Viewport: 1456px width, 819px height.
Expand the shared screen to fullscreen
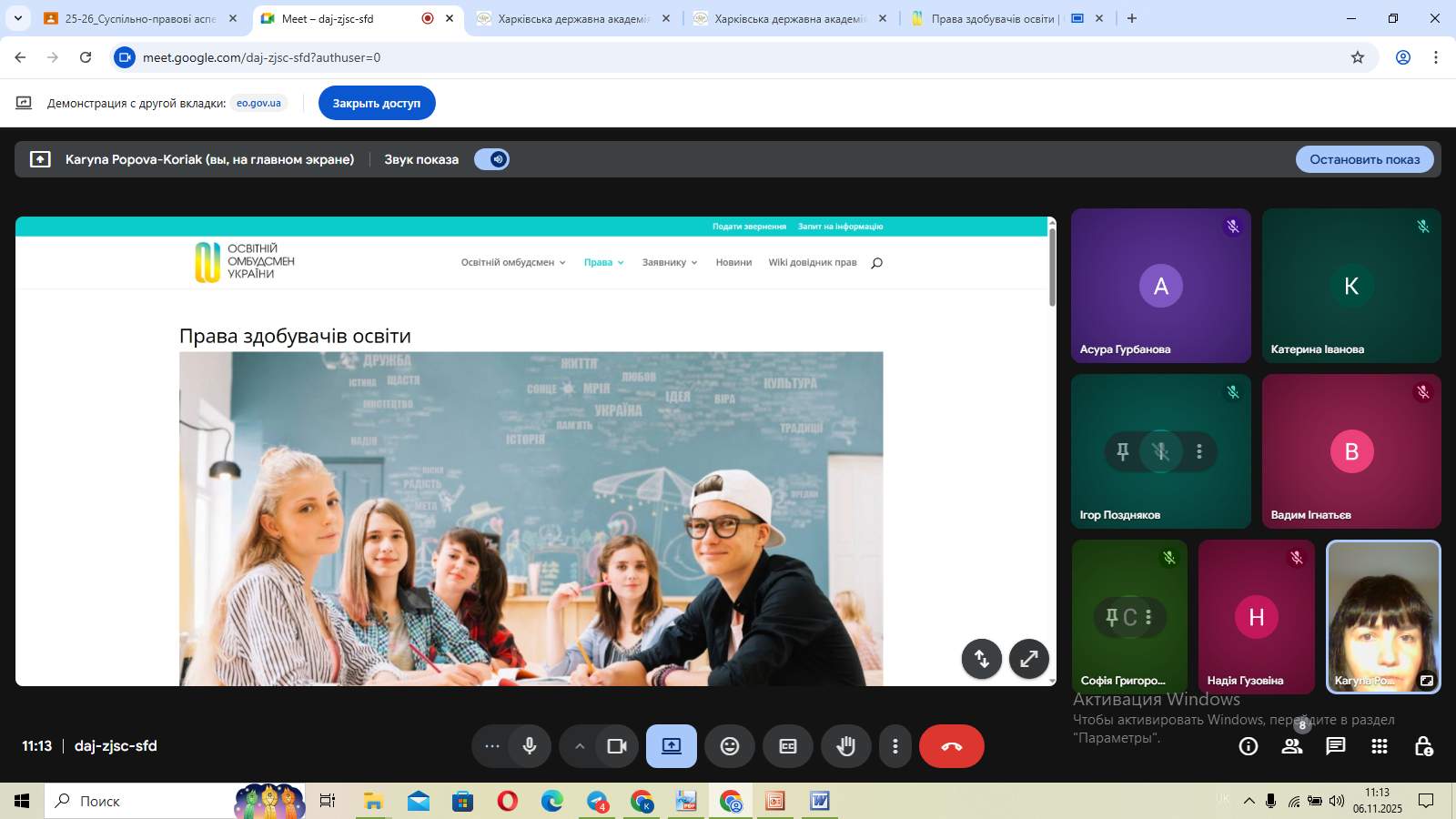[1028, 659]
